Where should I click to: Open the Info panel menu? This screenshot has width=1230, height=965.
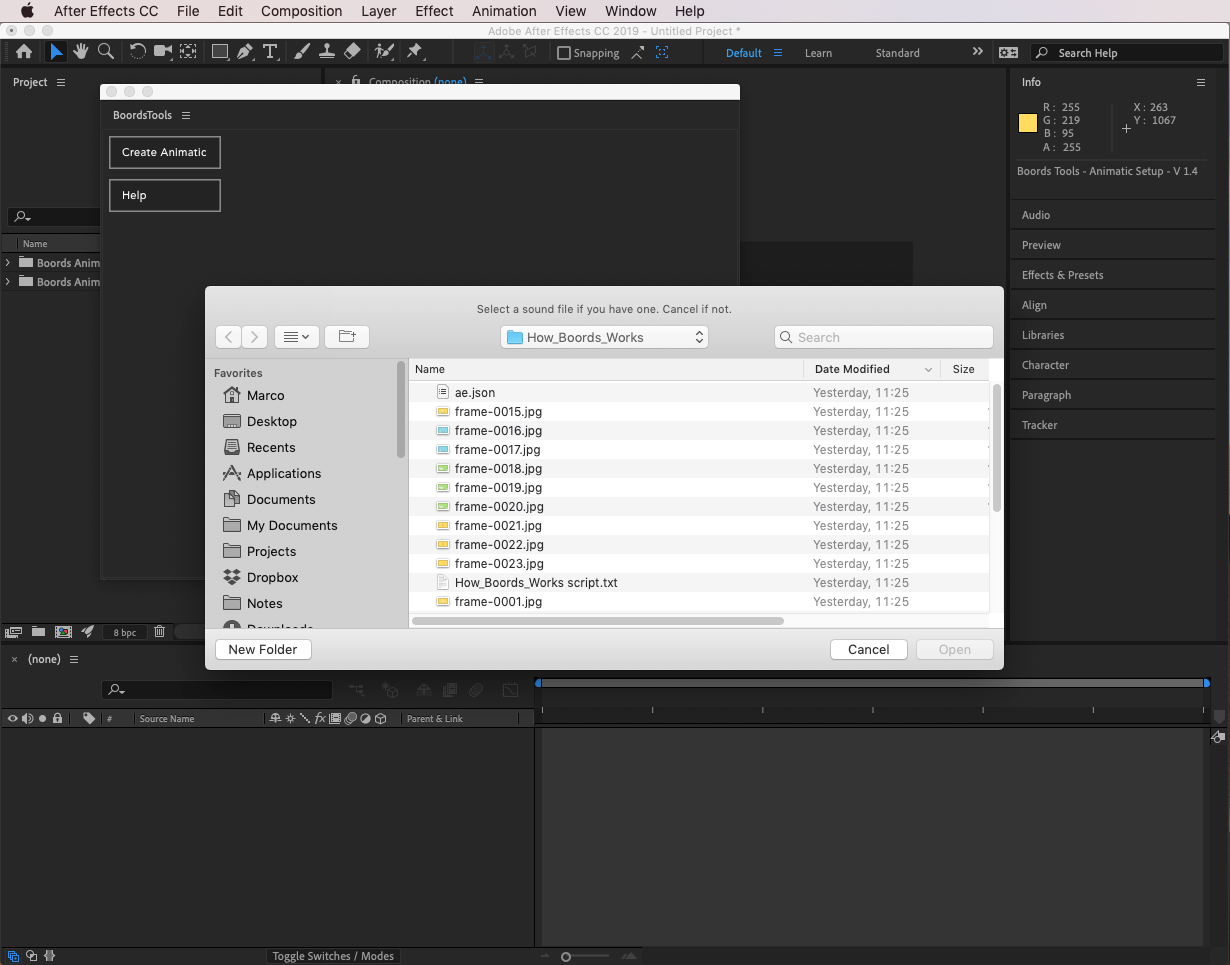1201,82
